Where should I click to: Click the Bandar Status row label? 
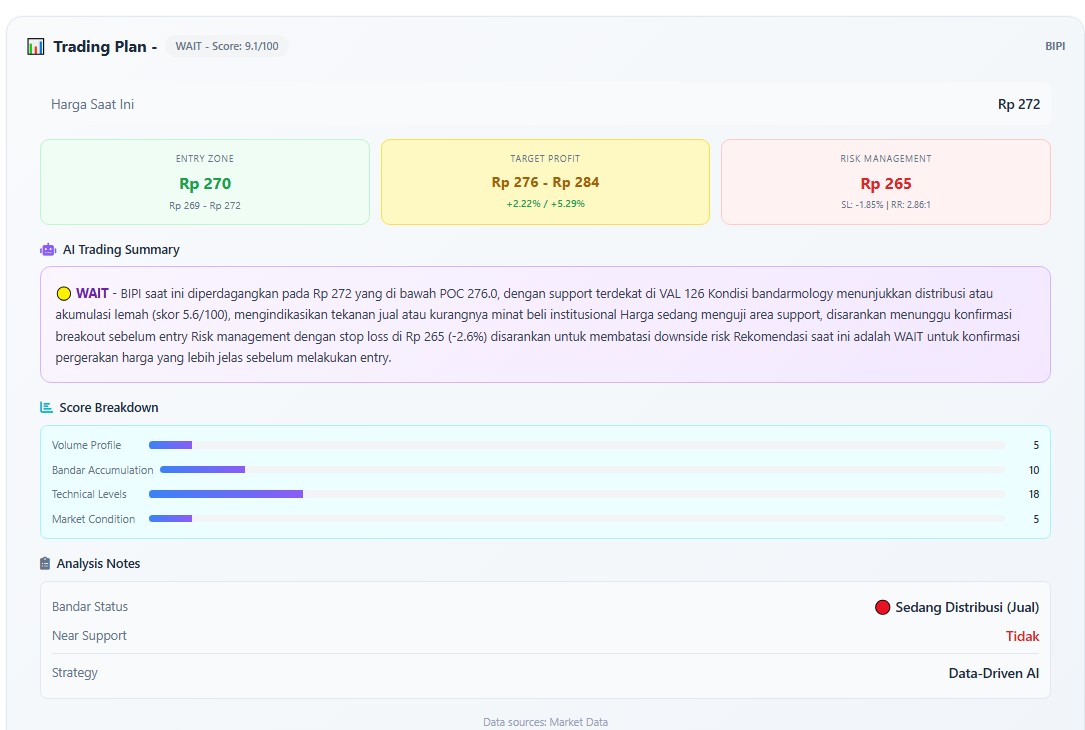(x=90, y=607)
